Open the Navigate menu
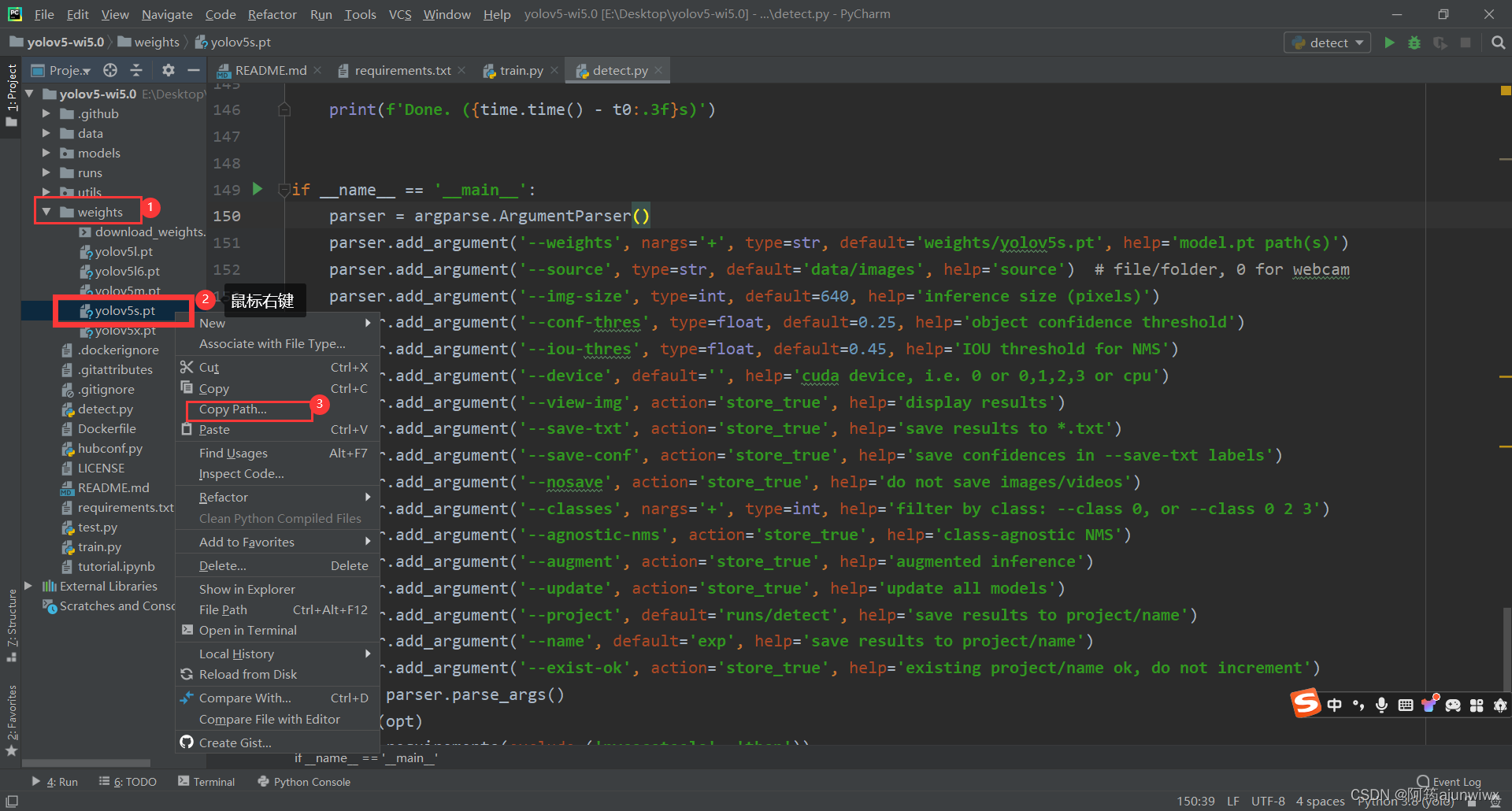 (167, 14)
